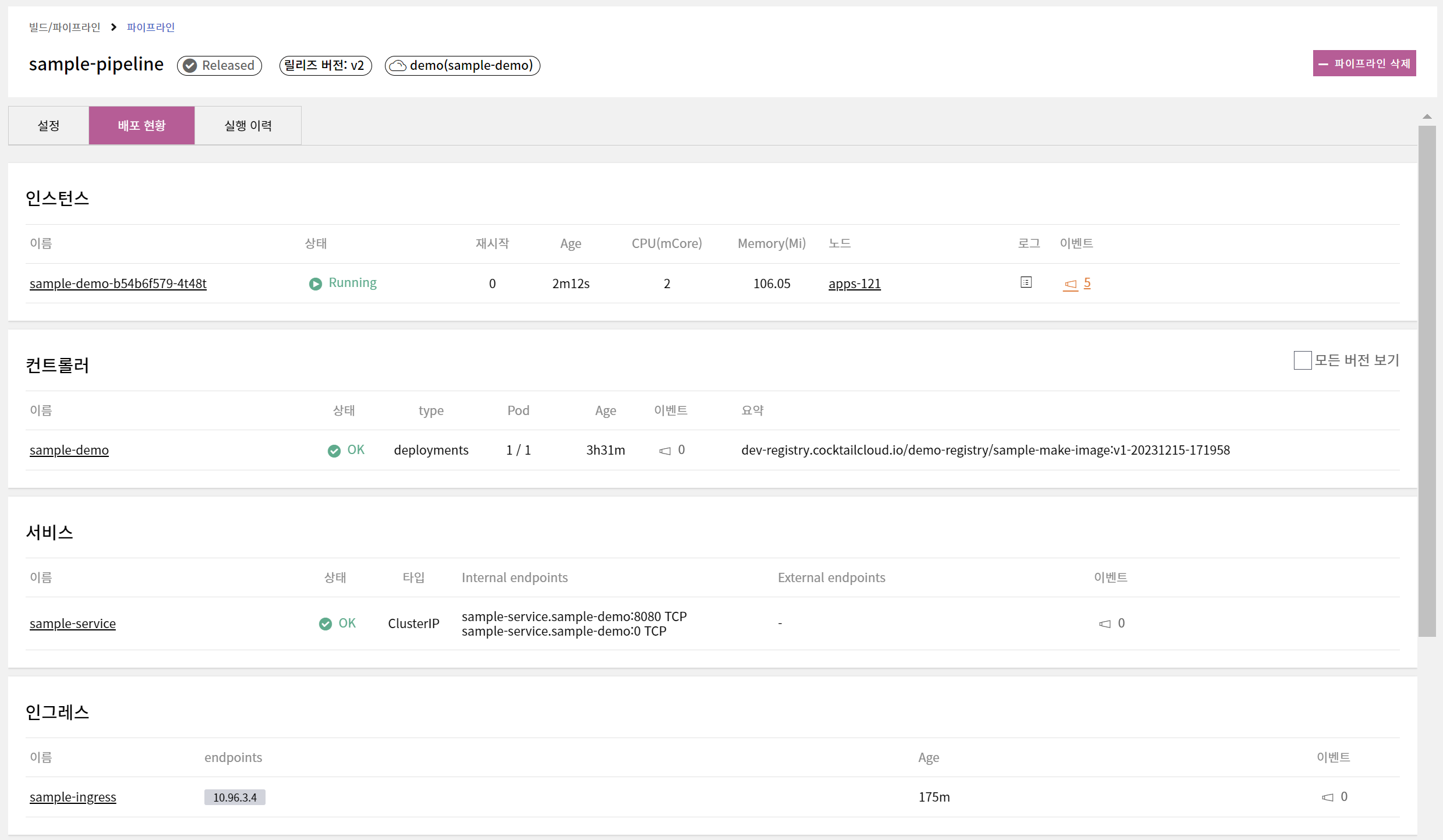Open the apps-121 node link
This screenshot has width=1443, height=840.
(854, 283)
